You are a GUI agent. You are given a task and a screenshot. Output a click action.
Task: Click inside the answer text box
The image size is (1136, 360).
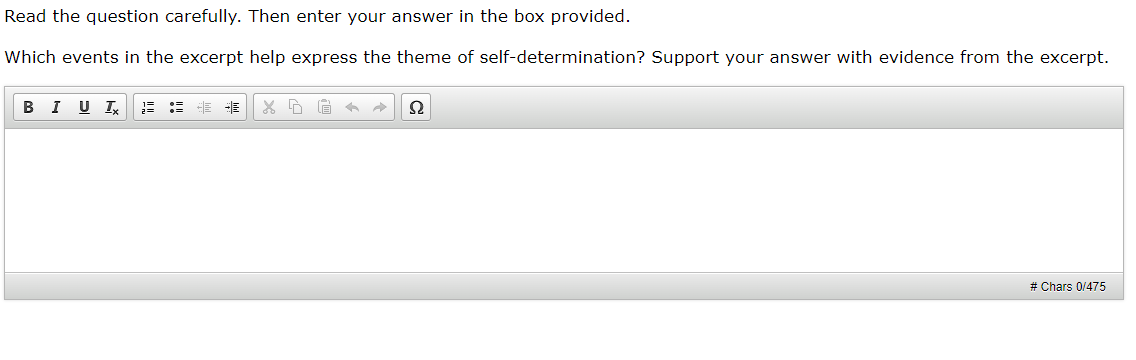click(564, 201)
